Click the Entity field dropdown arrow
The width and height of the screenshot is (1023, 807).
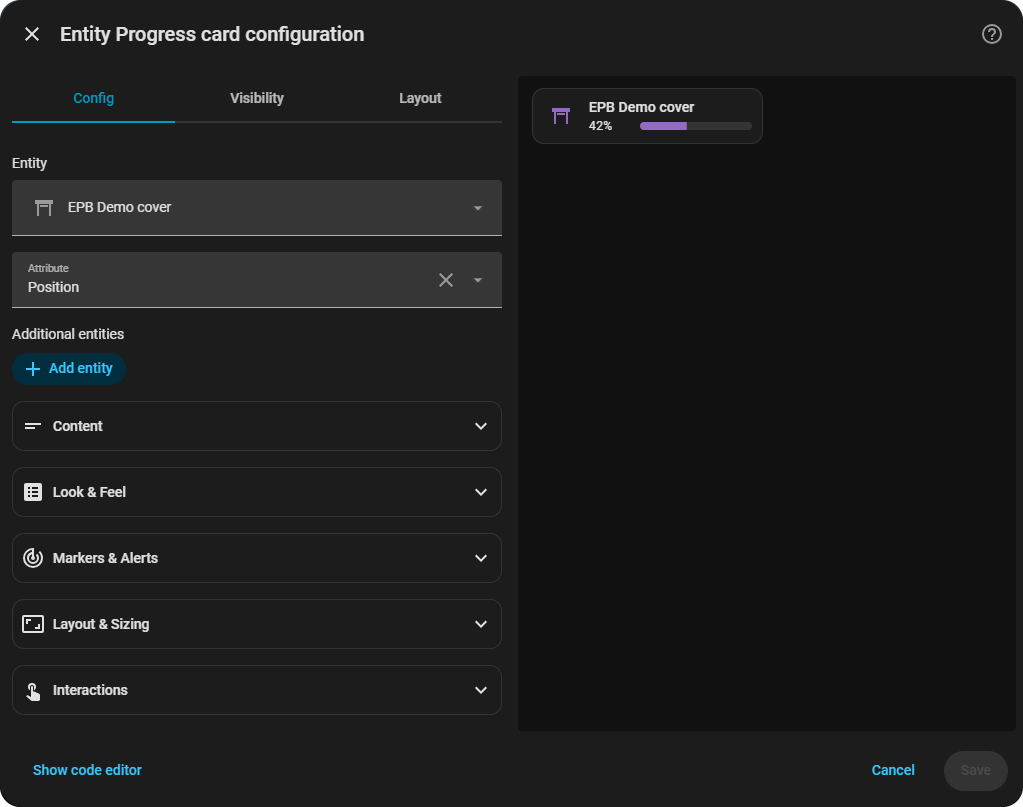[478, 208]
